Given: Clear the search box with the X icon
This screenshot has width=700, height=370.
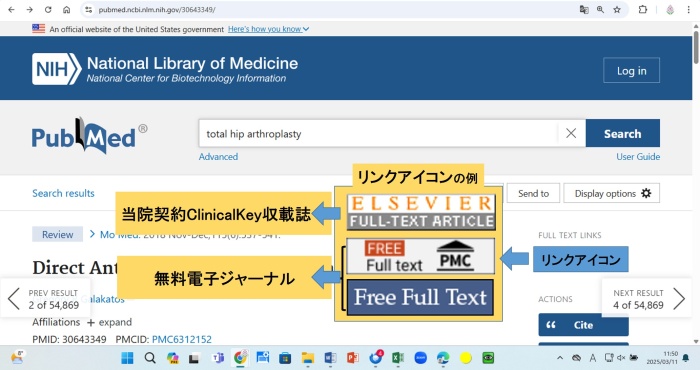Looking at the screenshot, I should click(x=571, y=133).
